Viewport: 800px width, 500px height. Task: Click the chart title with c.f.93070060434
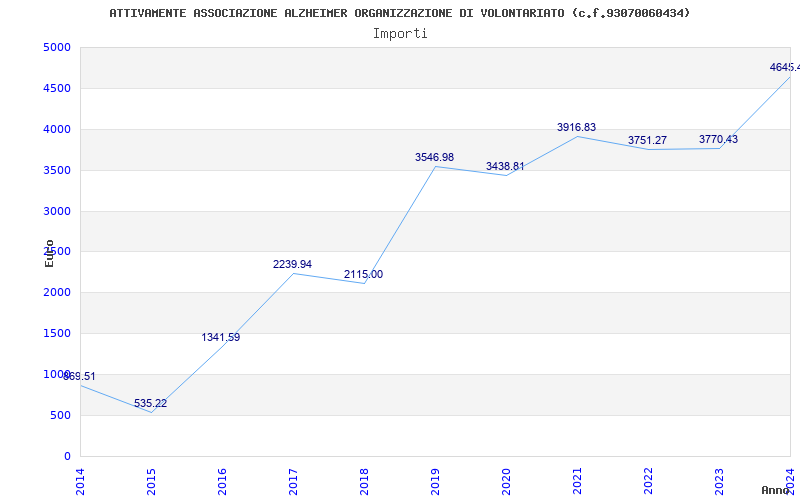[399, 13]
